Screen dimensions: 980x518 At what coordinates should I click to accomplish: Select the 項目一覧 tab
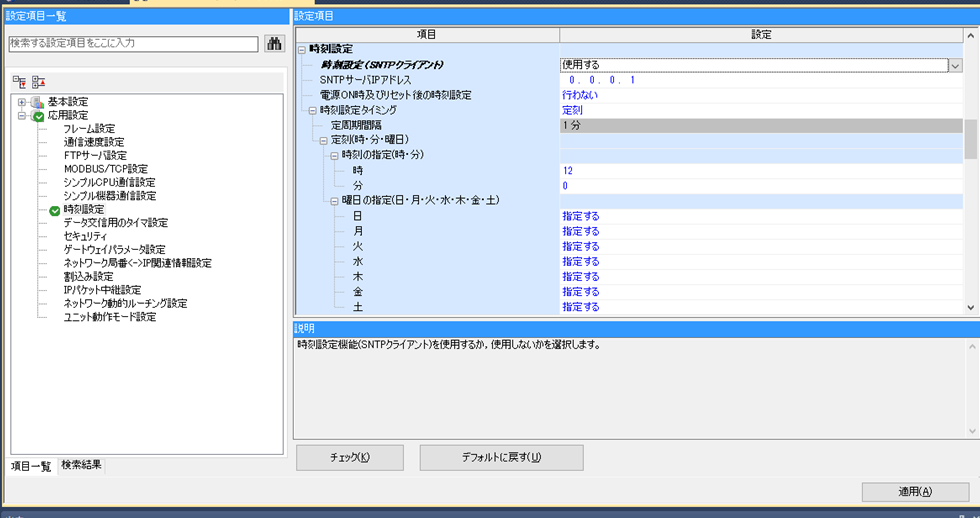point(30,466)
